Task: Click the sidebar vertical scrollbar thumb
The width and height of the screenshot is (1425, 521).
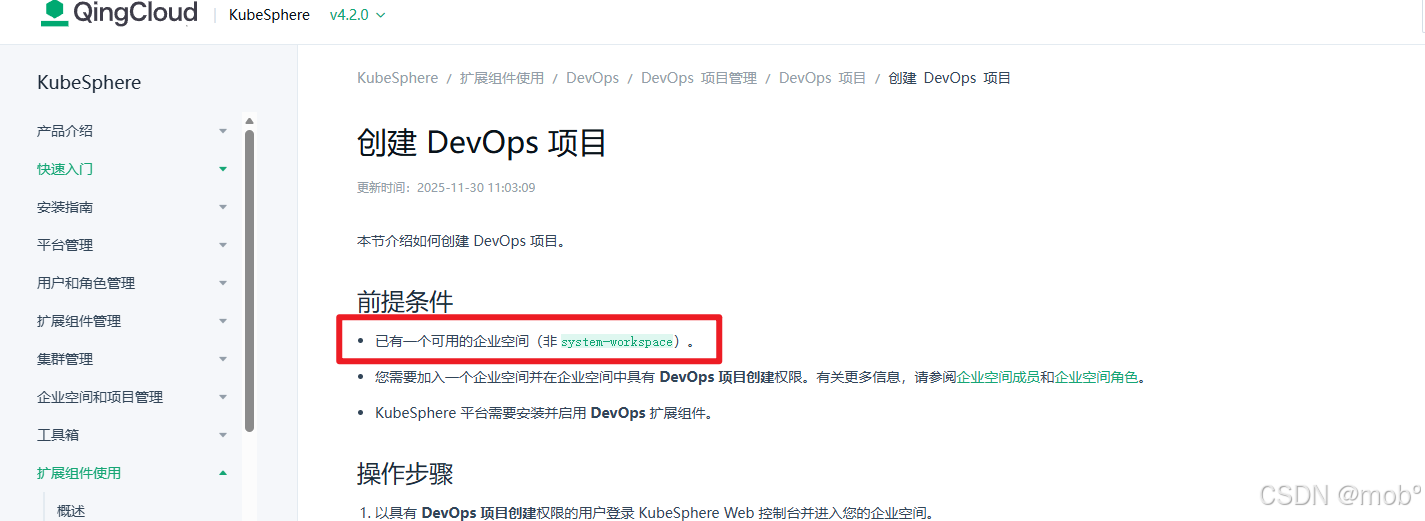Action: [249, 281]
